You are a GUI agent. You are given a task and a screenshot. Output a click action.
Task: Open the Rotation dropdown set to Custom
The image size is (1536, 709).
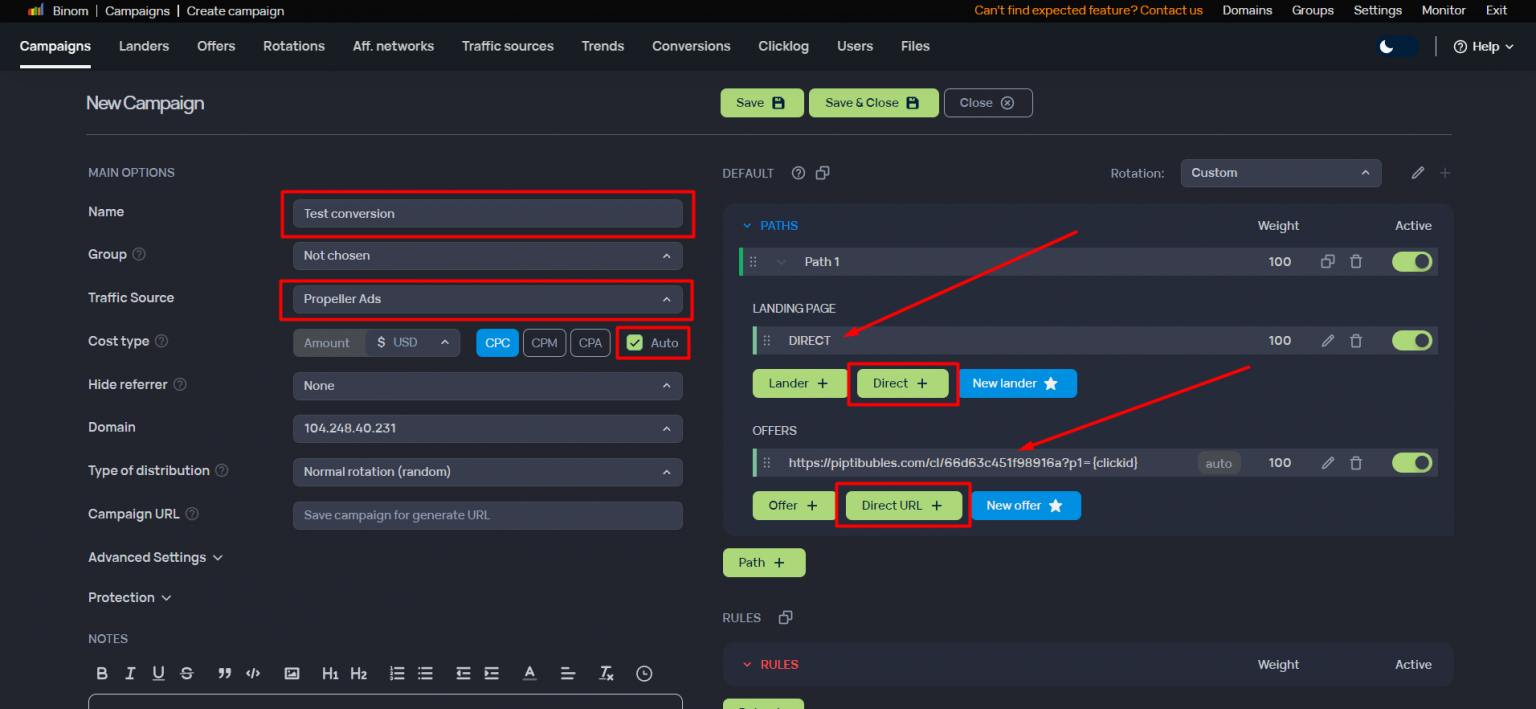coord(1281,172)
